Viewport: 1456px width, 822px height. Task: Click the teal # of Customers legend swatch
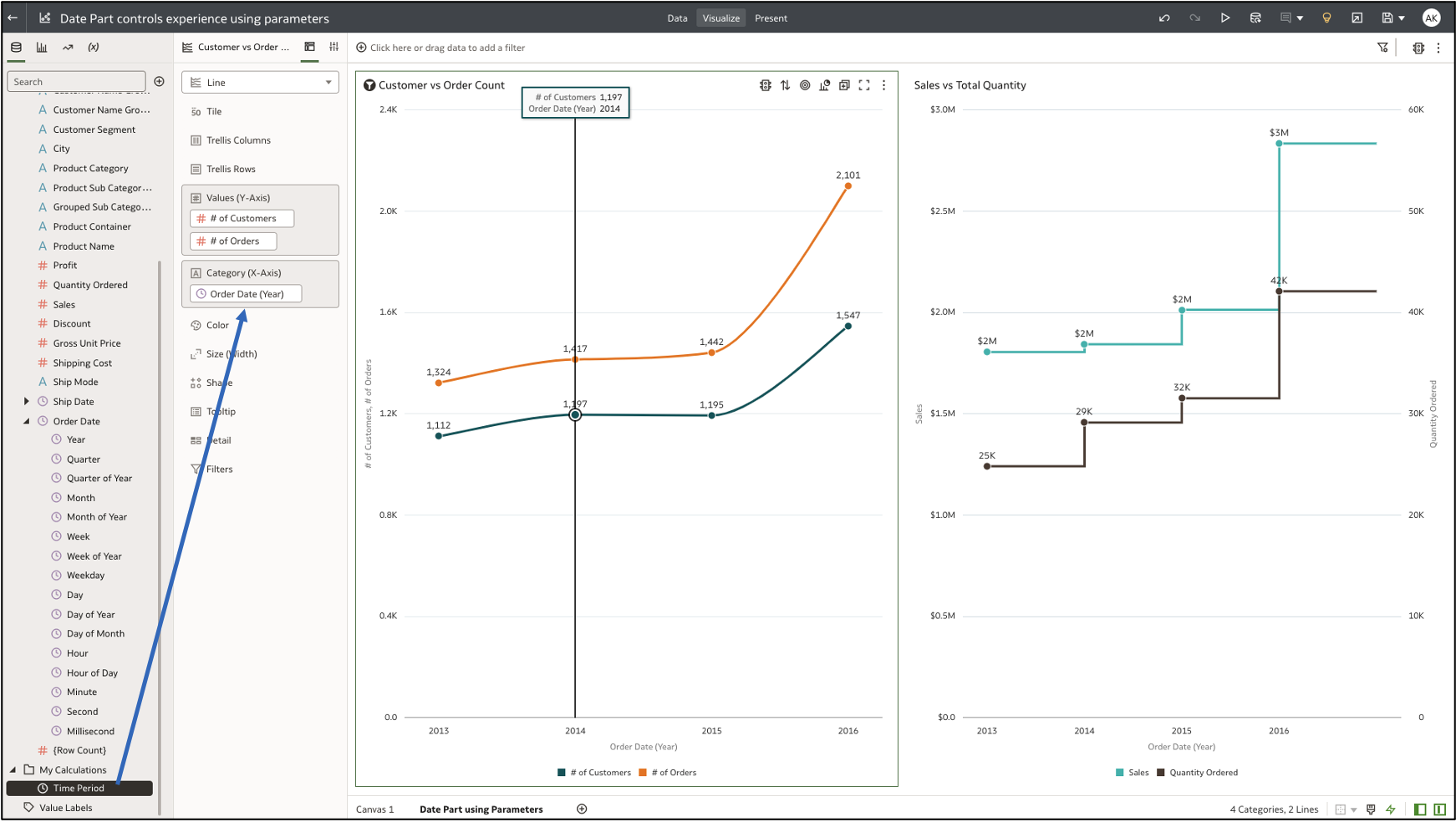click(x=560, y=772)
